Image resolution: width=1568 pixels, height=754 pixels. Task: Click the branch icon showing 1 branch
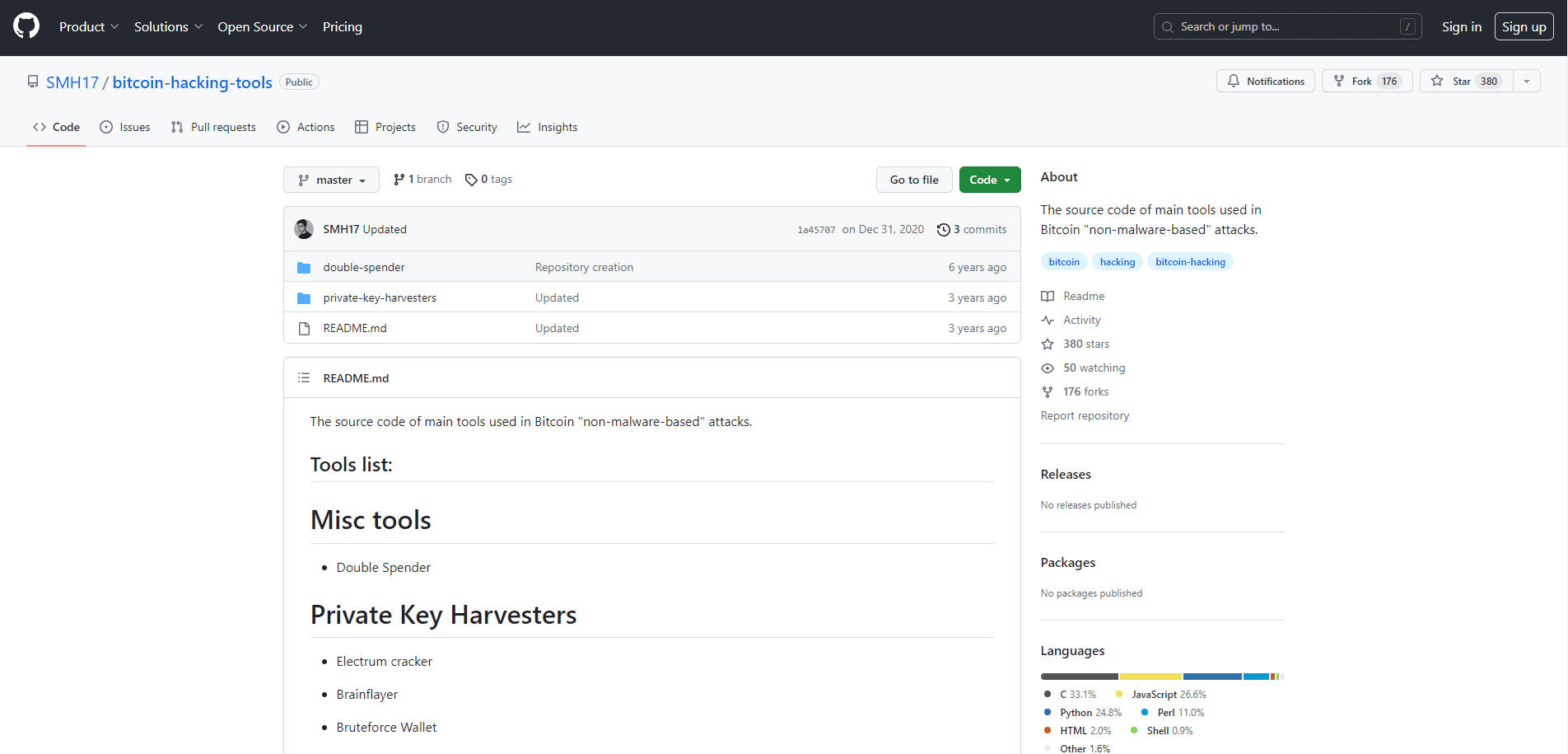(x=399, y=180)
